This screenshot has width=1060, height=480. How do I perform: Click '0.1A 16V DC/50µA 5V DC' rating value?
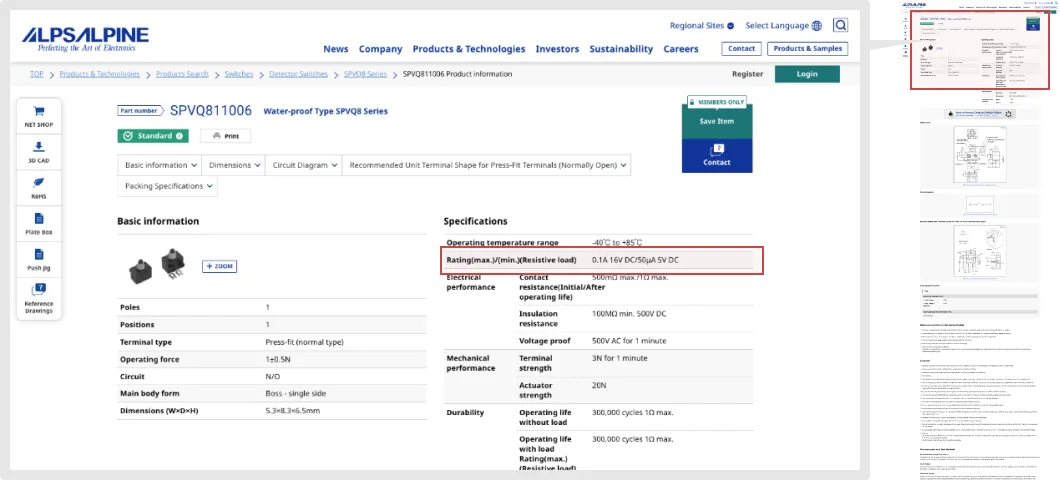[x=635, y=260]
